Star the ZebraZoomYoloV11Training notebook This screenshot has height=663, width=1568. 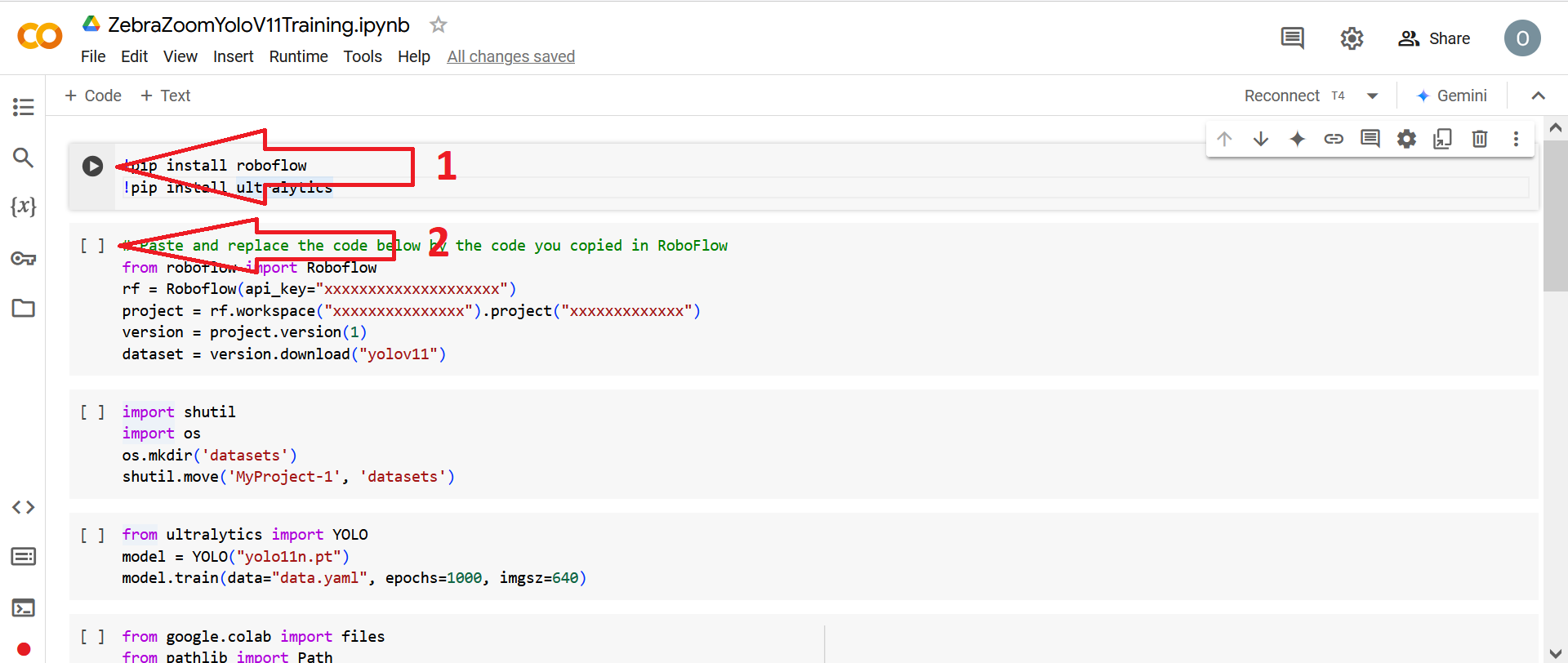tap(439, 24)
